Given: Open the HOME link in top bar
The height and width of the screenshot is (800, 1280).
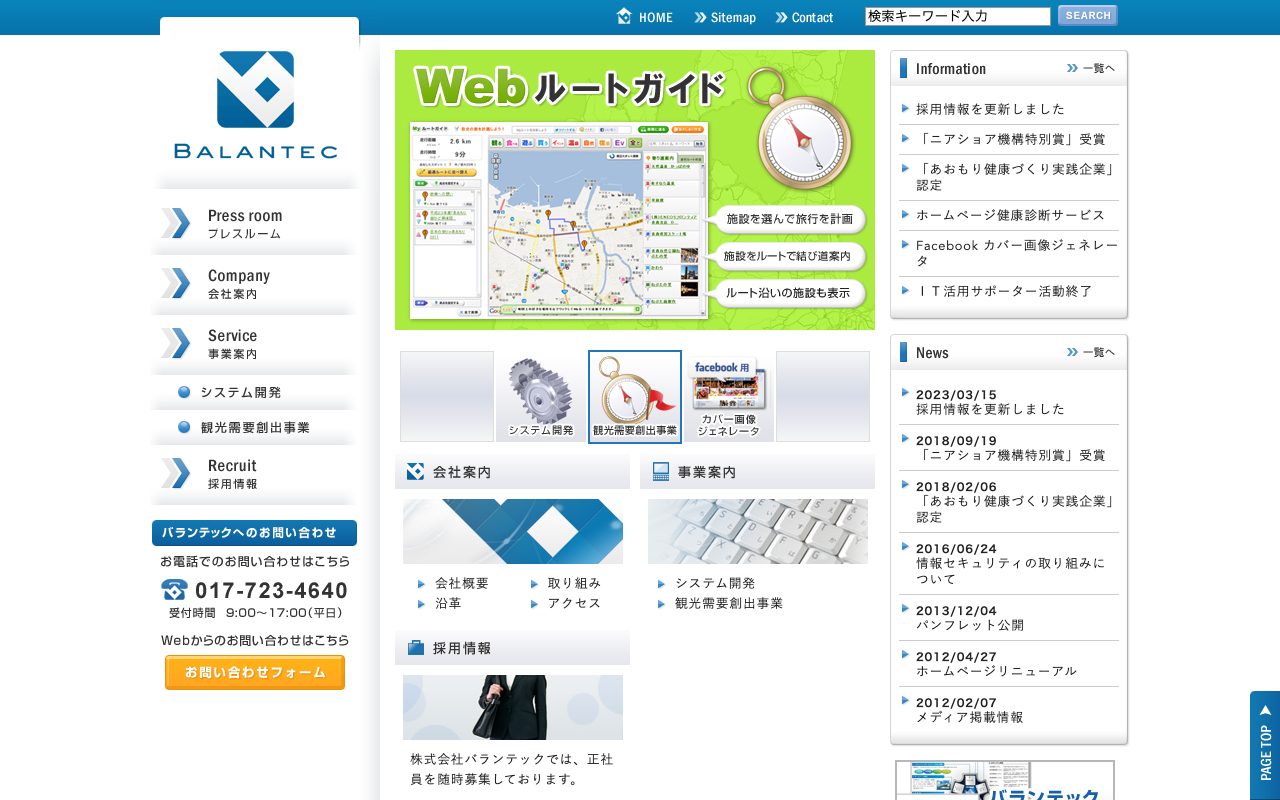Looking at the screenshot, I should pos(645,17).
